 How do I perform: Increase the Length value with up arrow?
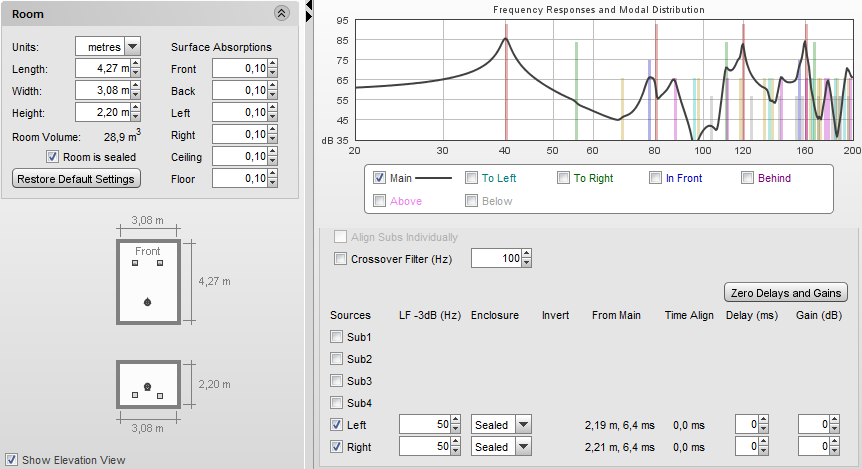[x=135, y=64]
